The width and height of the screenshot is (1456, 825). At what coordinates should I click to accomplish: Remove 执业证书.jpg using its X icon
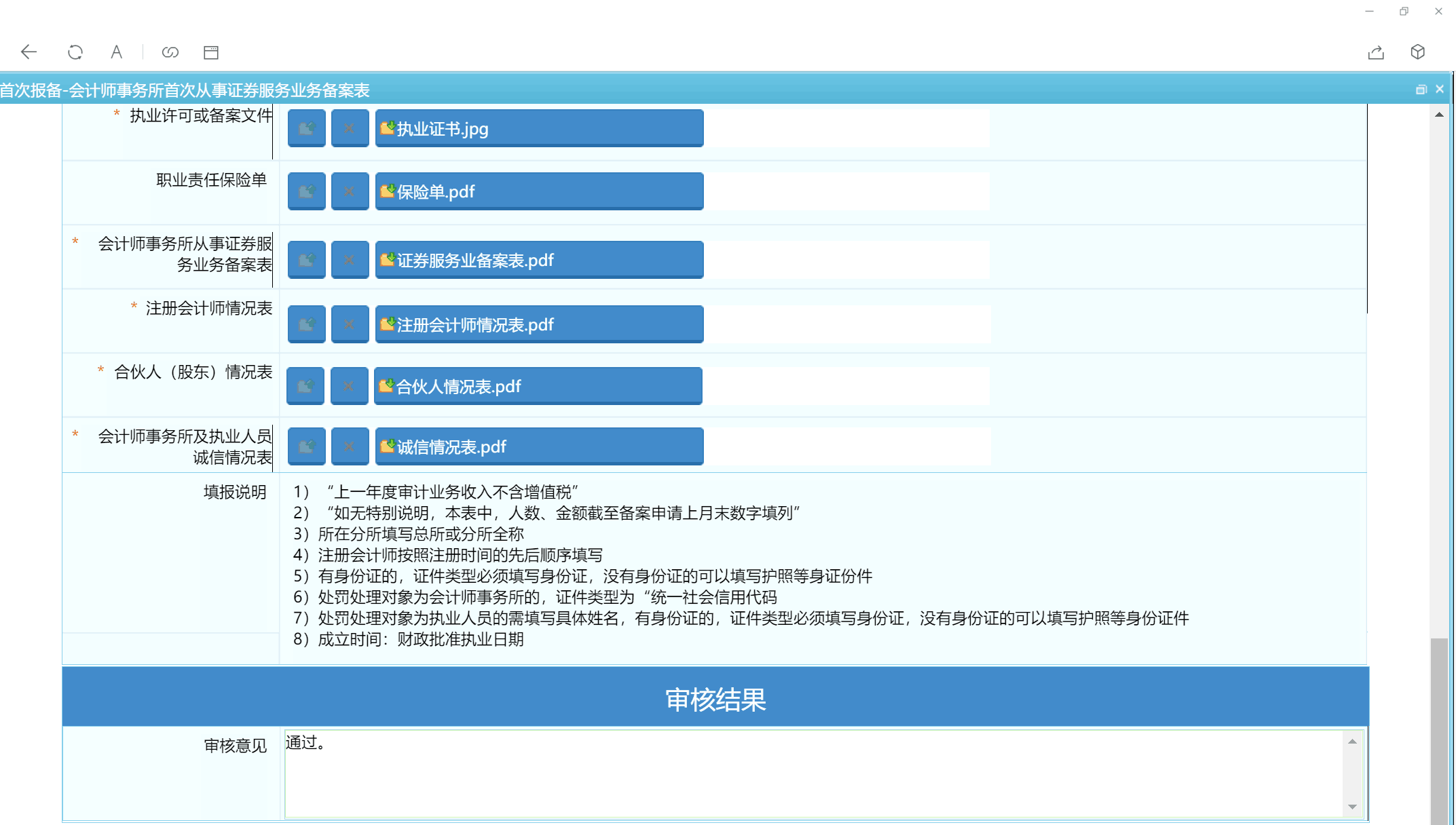tap(350, 128)
